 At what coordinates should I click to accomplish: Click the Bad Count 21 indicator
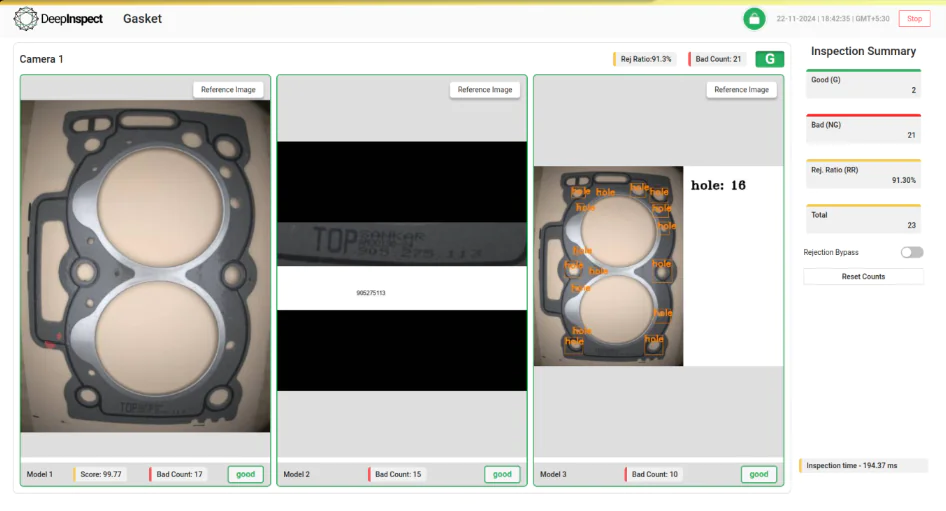(x=717, y=59)
